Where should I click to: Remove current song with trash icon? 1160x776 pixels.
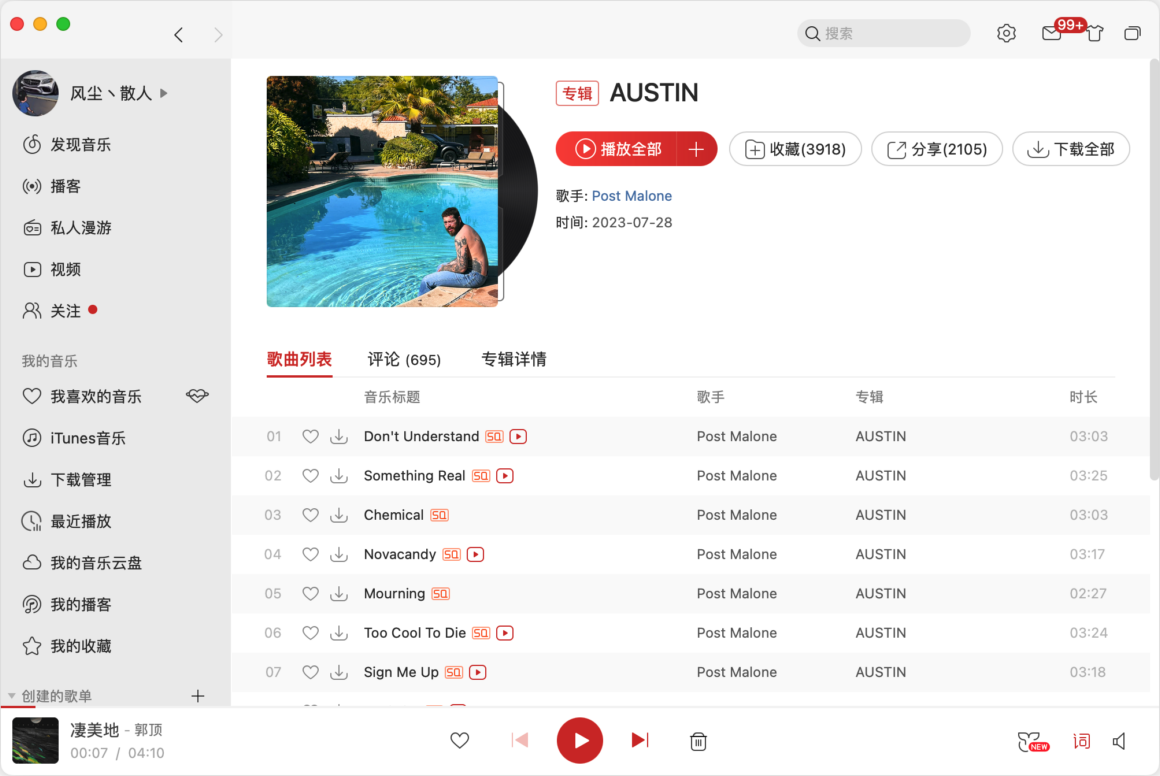pyautogui.click(x=698, y=741)
